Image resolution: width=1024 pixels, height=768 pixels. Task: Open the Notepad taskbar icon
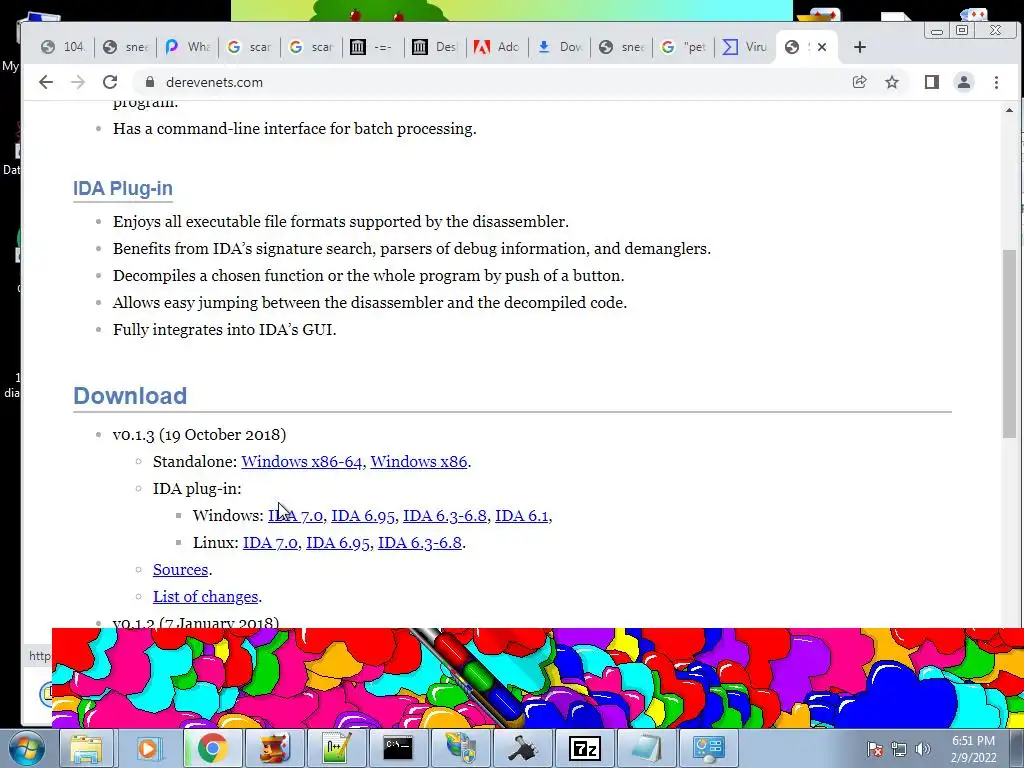click(646, 748)
